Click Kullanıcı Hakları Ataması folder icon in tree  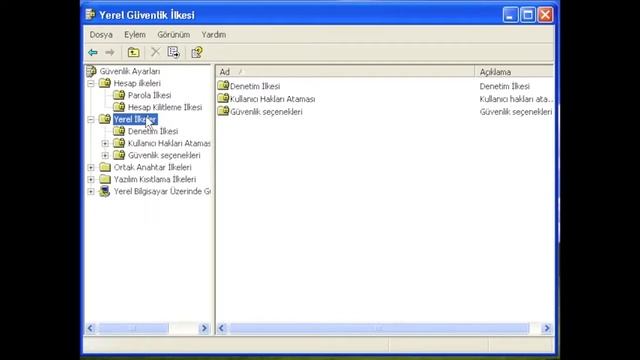119,143
